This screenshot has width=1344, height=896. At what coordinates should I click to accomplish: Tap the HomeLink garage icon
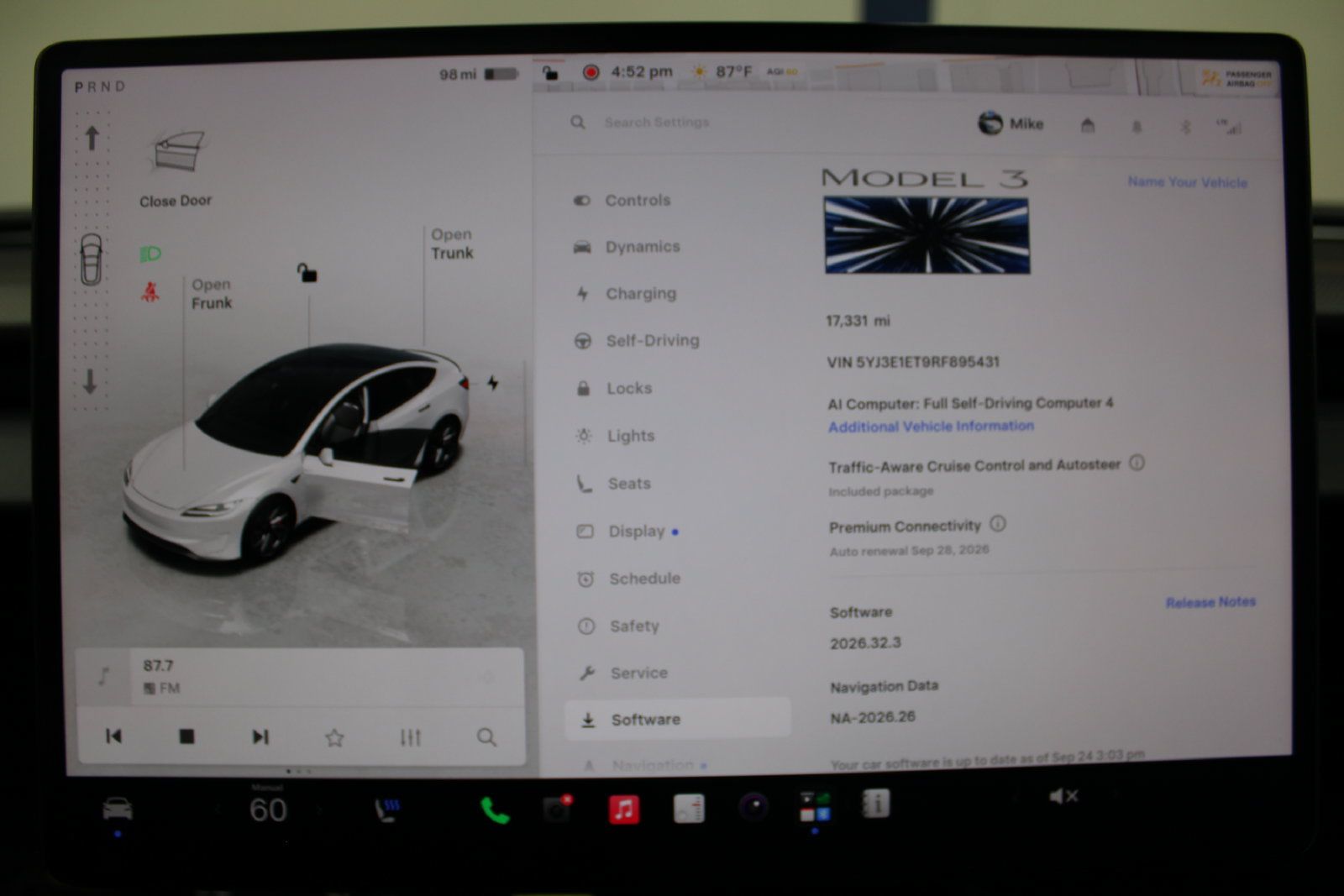[1088, 126]
